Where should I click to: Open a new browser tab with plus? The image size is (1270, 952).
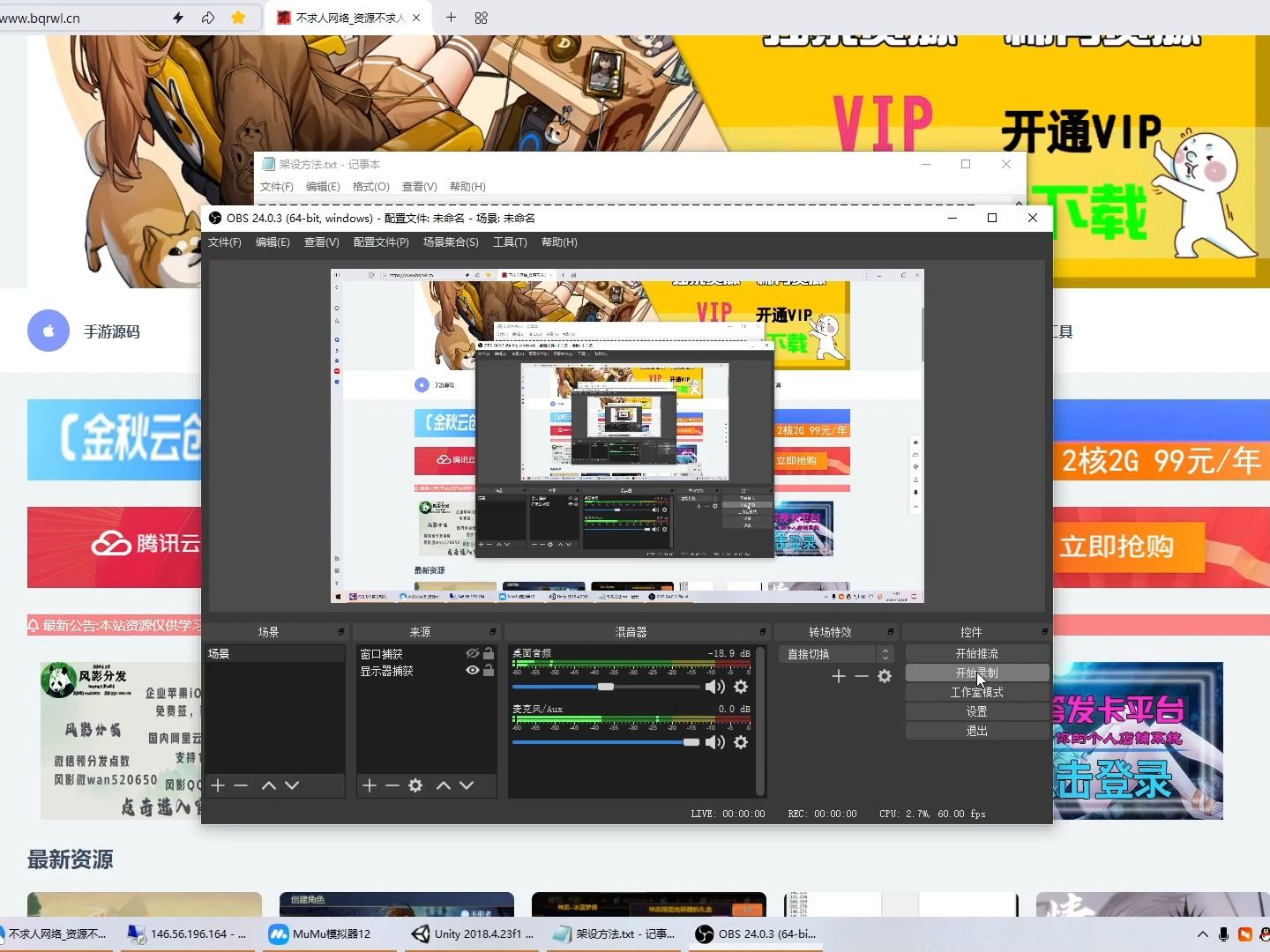451,18
